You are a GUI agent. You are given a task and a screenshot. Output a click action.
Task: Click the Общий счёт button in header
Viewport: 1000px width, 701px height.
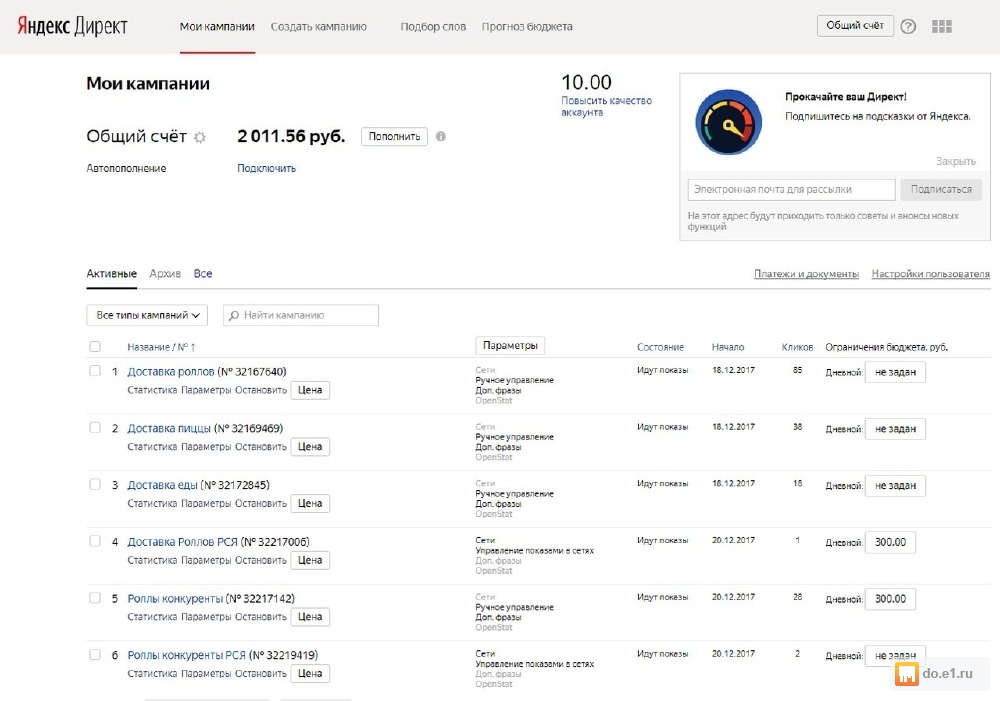click(855, 26)
